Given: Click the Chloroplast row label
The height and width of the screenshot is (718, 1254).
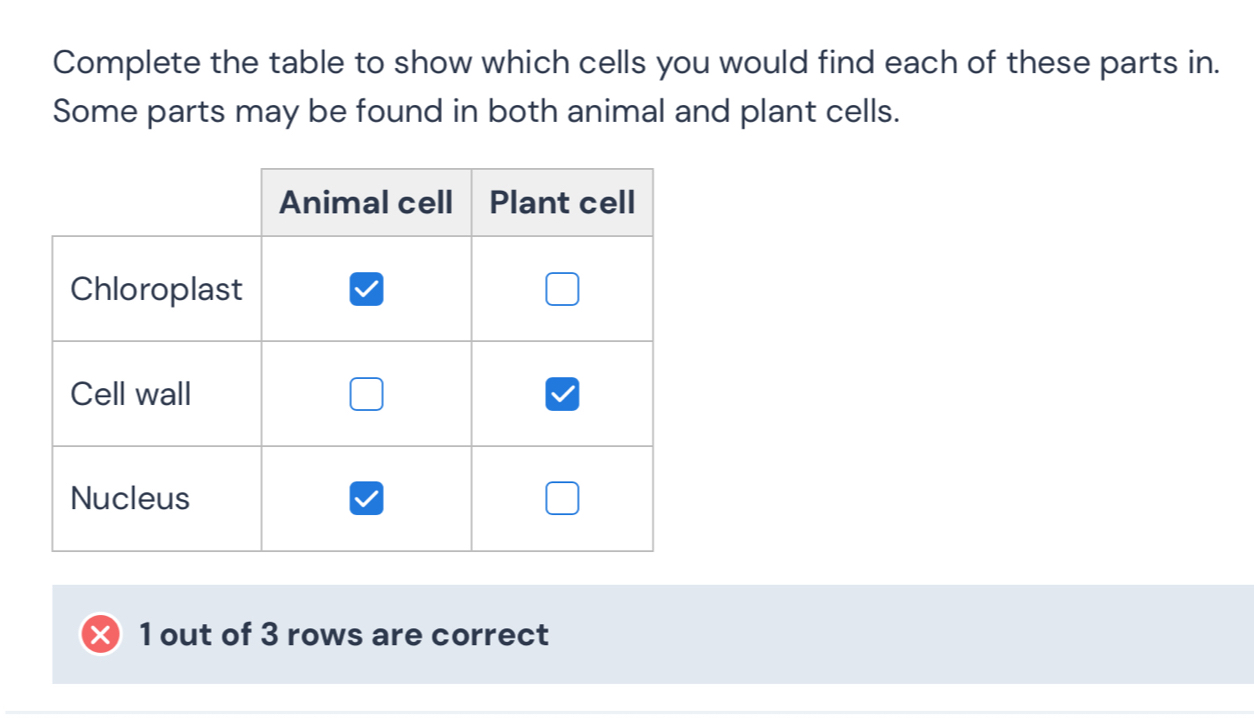Looking at the screenshot, I should coord(157,290).
